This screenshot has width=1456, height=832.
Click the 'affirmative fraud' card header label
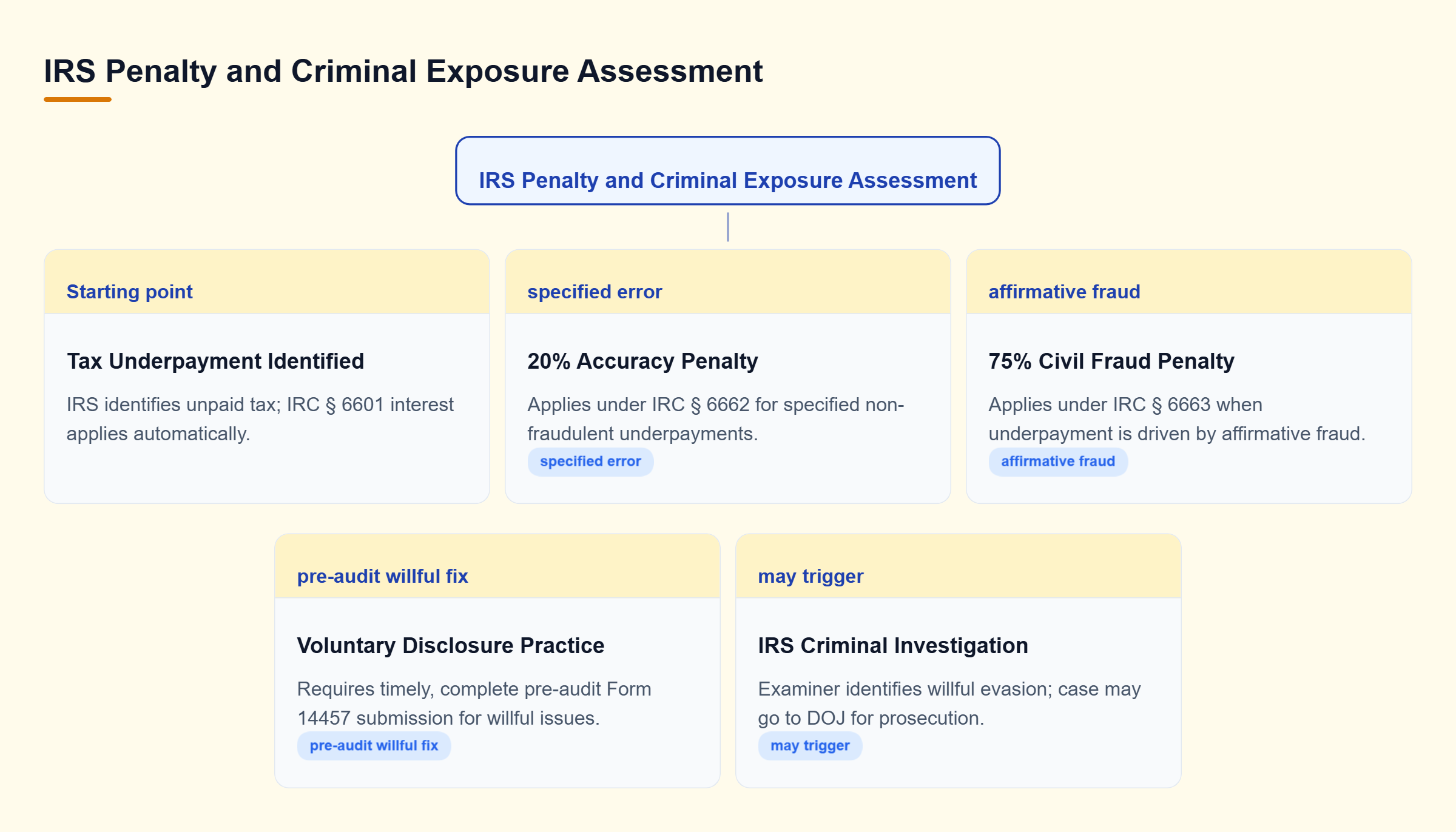point(1064,292)
